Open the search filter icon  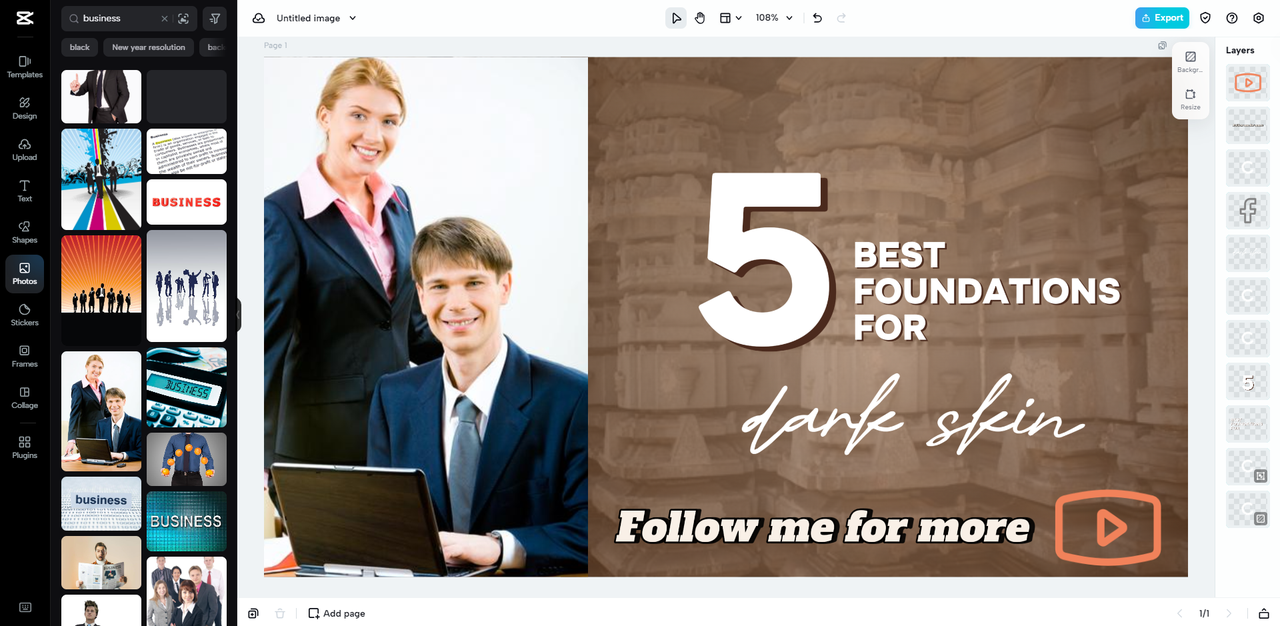pos(215,18)
